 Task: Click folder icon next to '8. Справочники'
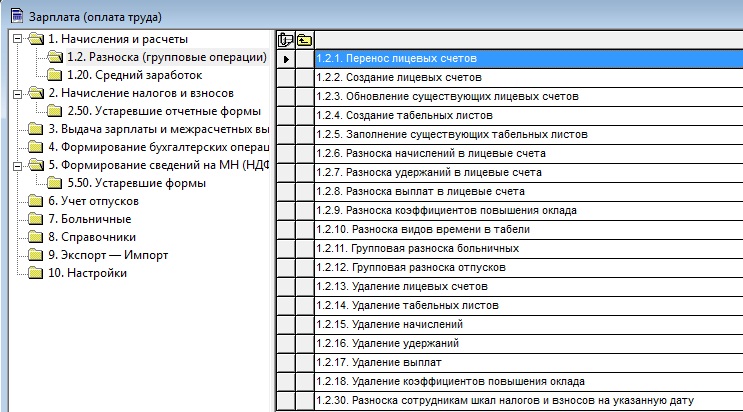point(37,237)
